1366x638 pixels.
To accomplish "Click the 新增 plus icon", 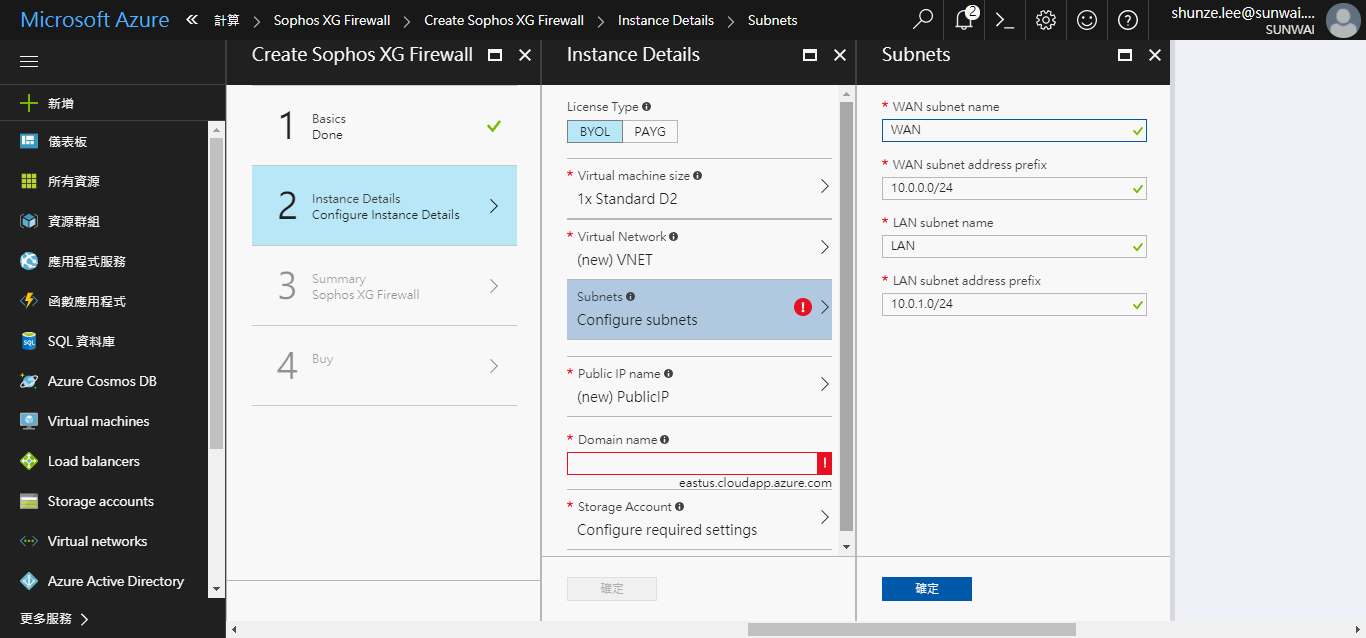I will click(29, 103).
